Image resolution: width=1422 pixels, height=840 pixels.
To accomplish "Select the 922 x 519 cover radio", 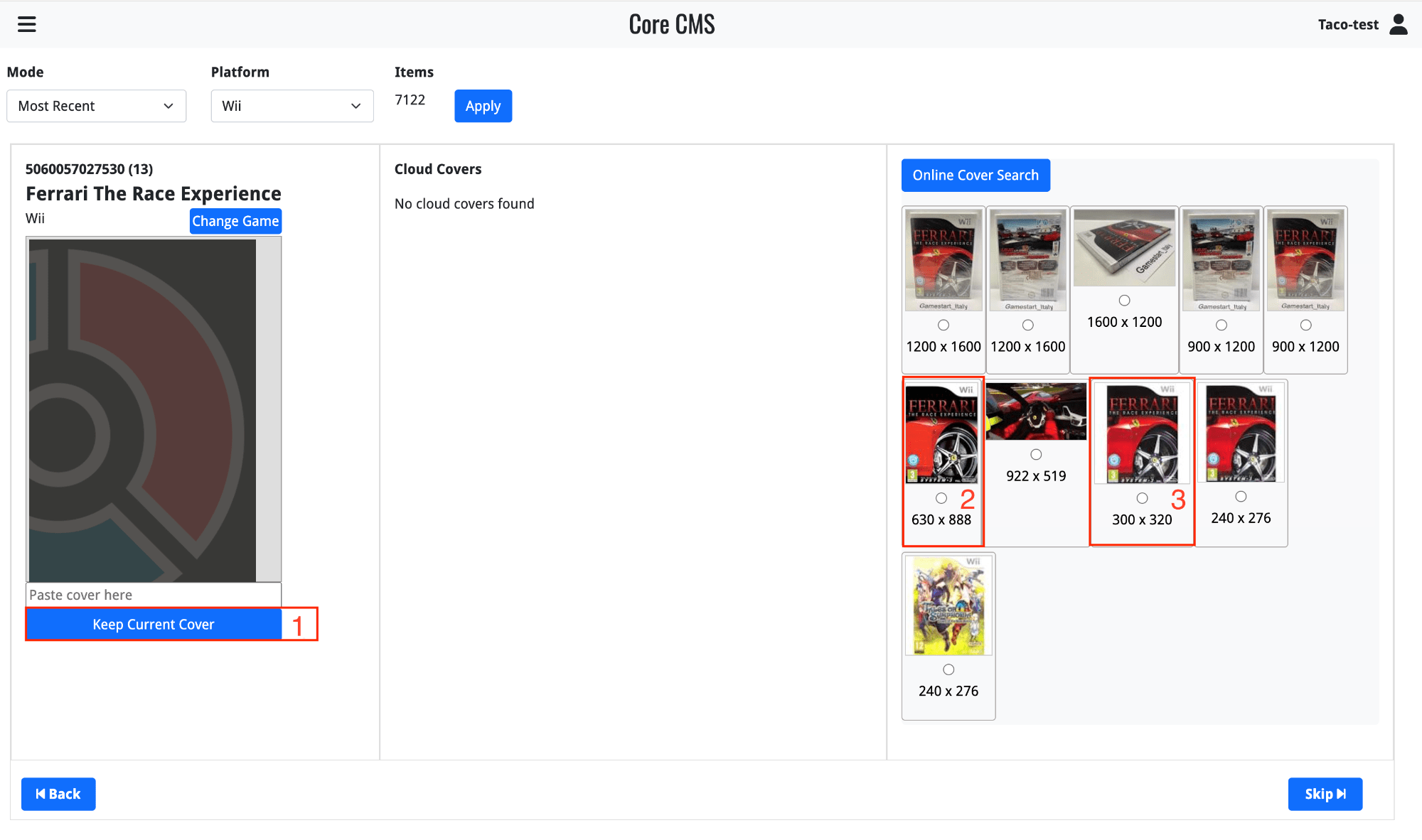I will [x=1036, y=454].
